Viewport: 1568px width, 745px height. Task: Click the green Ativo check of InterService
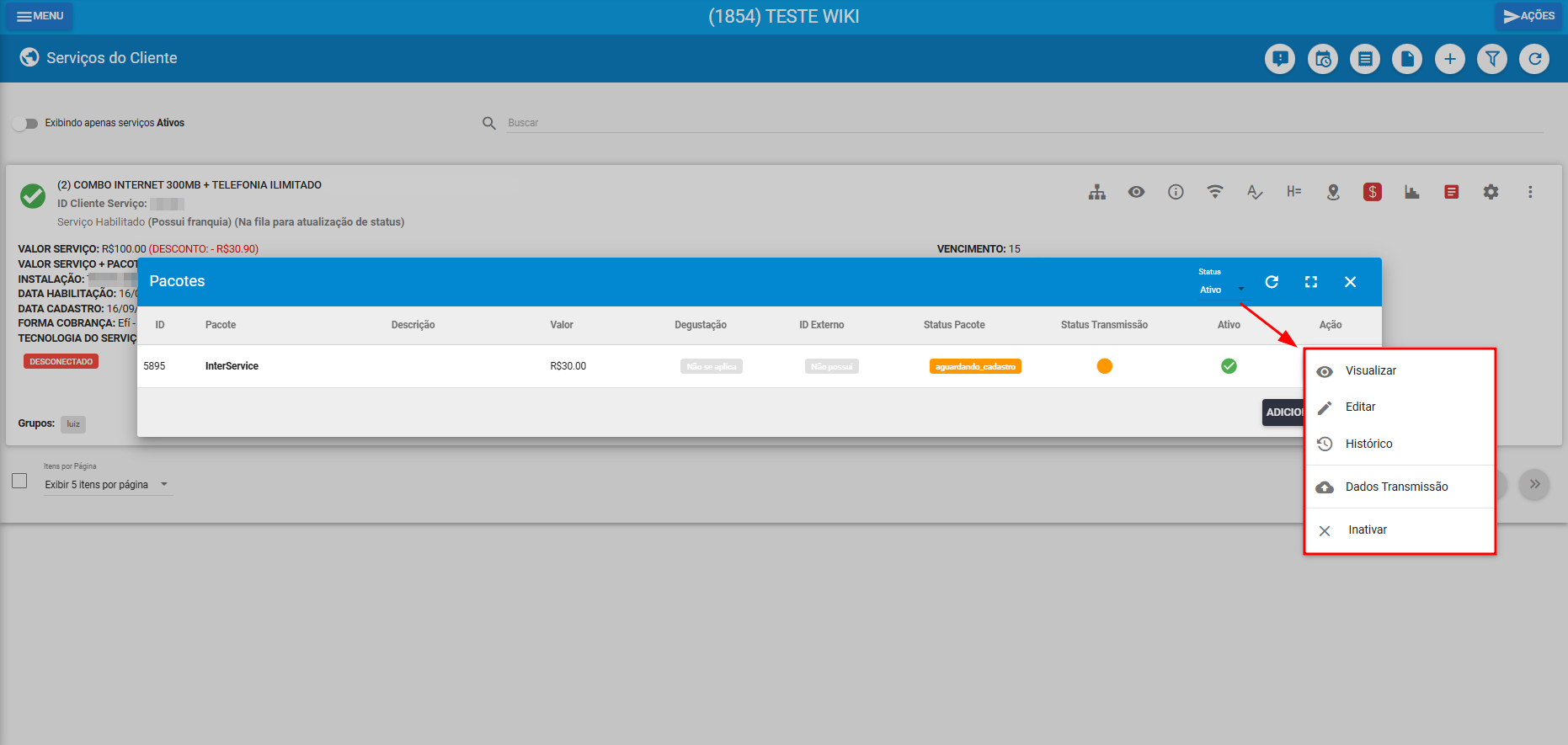pos(1229,366)
